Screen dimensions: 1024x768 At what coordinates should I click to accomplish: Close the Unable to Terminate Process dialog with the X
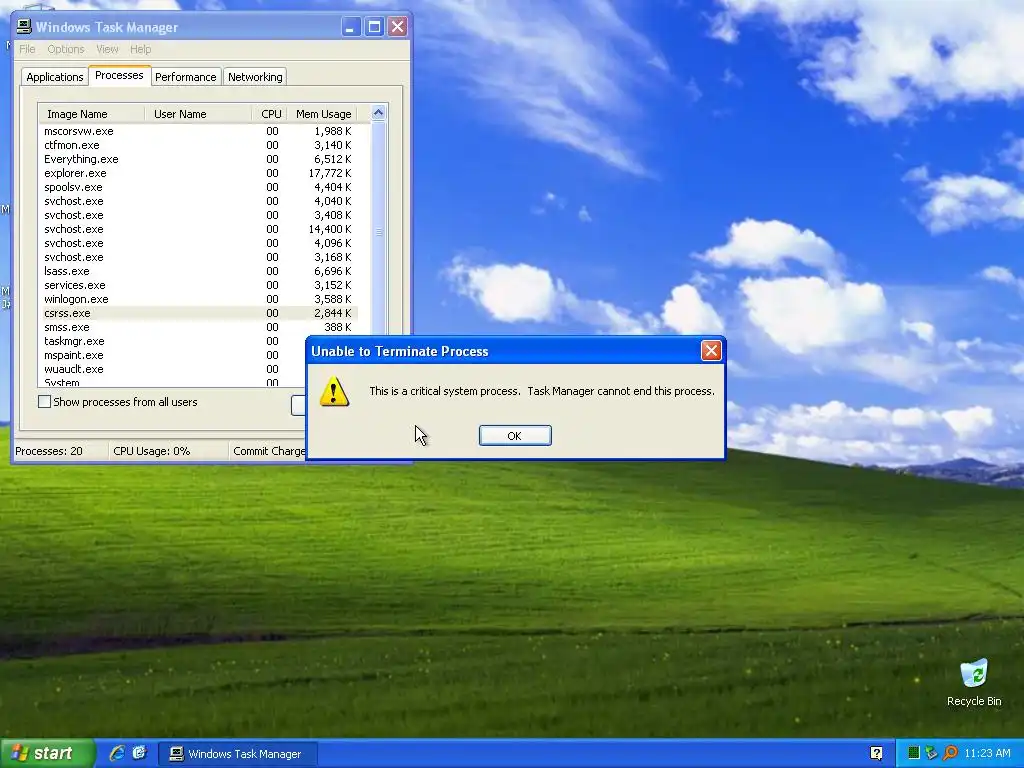(711, 351)
